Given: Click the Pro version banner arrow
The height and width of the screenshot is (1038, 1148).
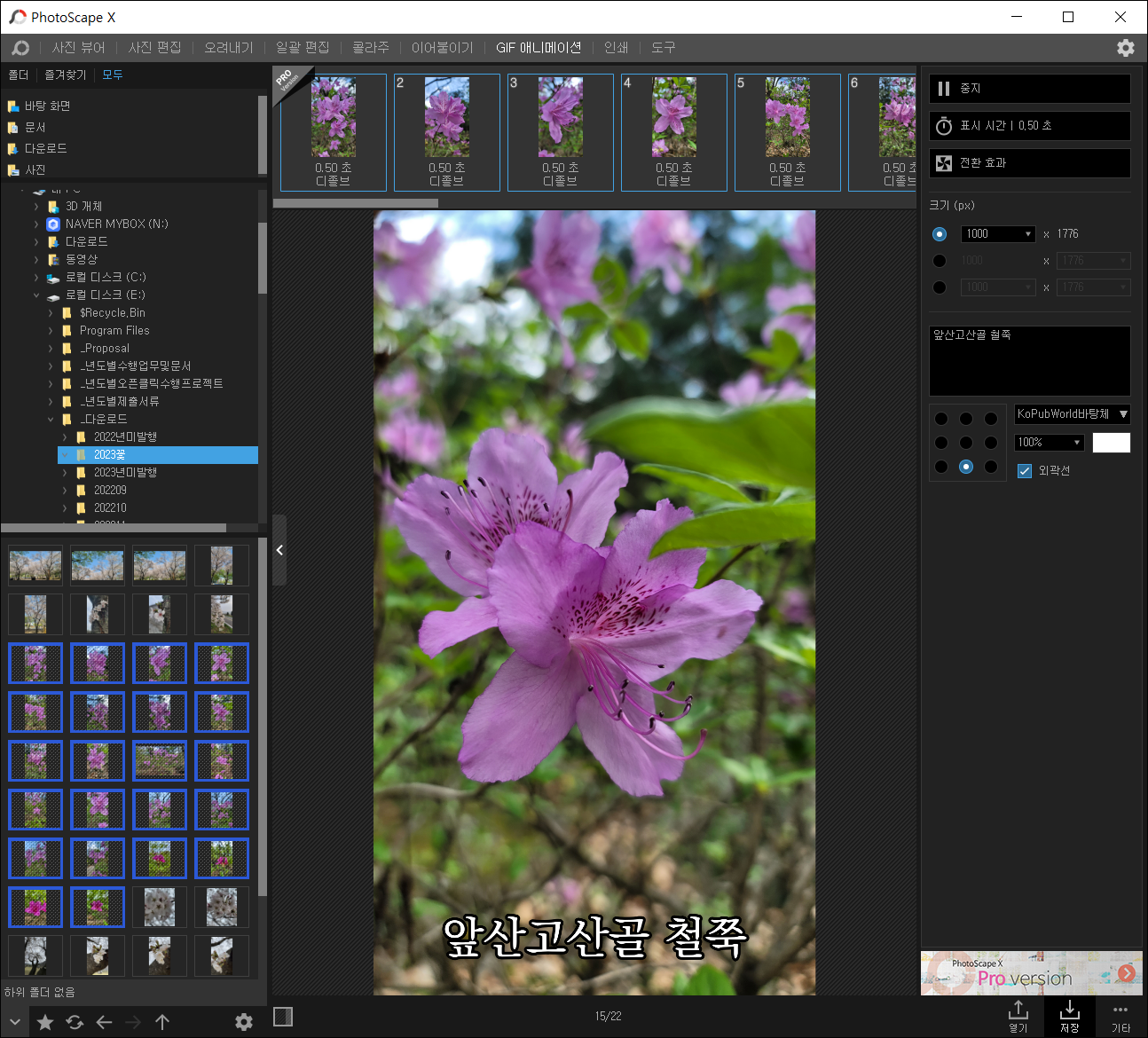Looking at the screenshot, I should click(x=1127, y=973).
